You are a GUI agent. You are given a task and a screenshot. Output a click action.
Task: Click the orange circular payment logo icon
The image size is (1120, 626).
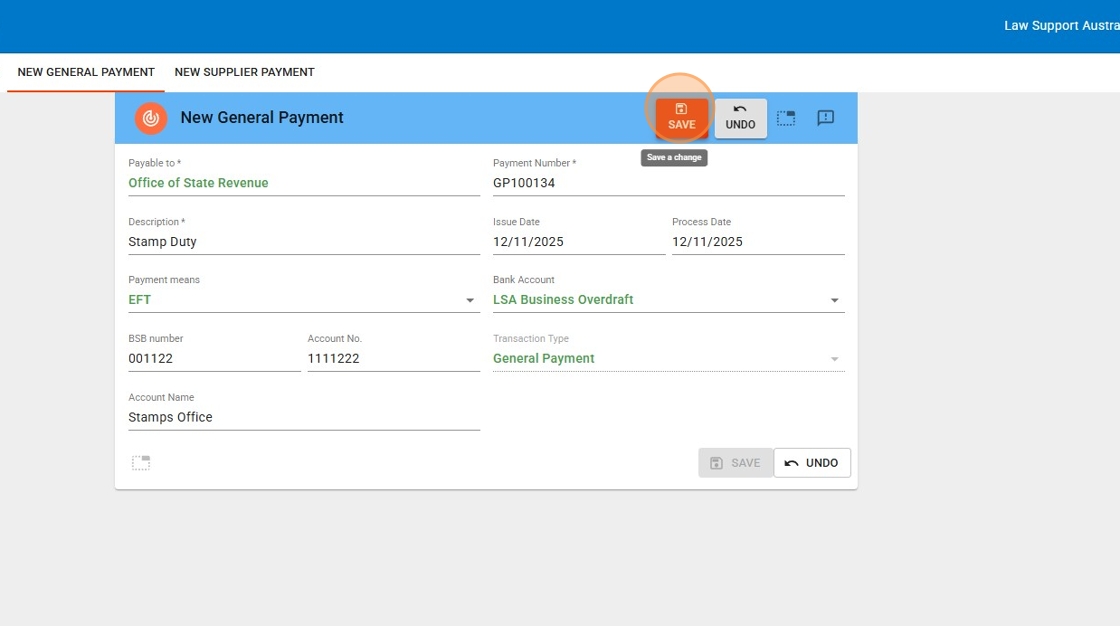(x=151, y=118)
